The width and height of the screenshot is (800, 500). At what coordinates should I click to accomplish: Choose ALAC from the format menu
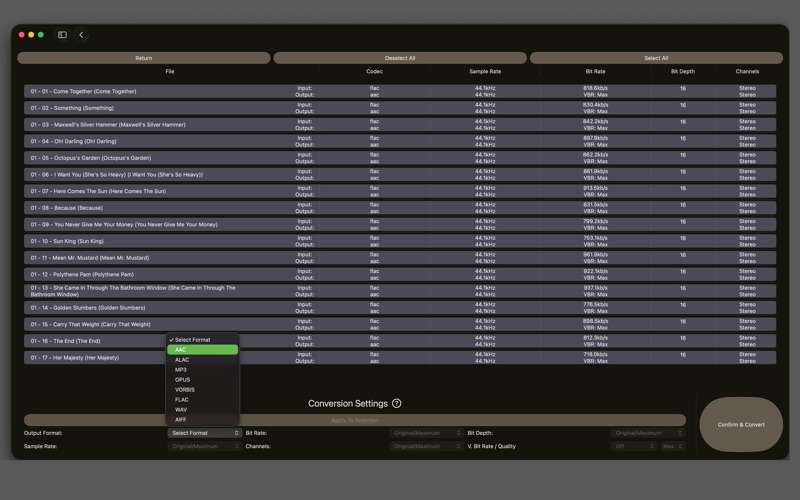coord(203,360)
